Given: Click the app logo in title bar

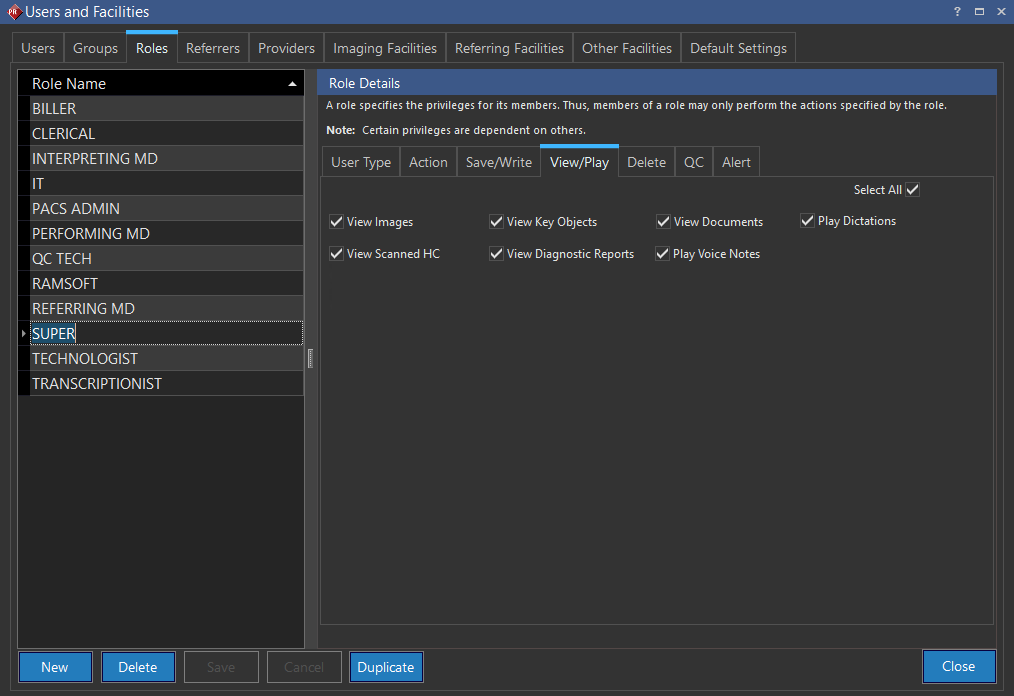Looking at the screenshot, I should pyautogui.click(x=13, y=12).
